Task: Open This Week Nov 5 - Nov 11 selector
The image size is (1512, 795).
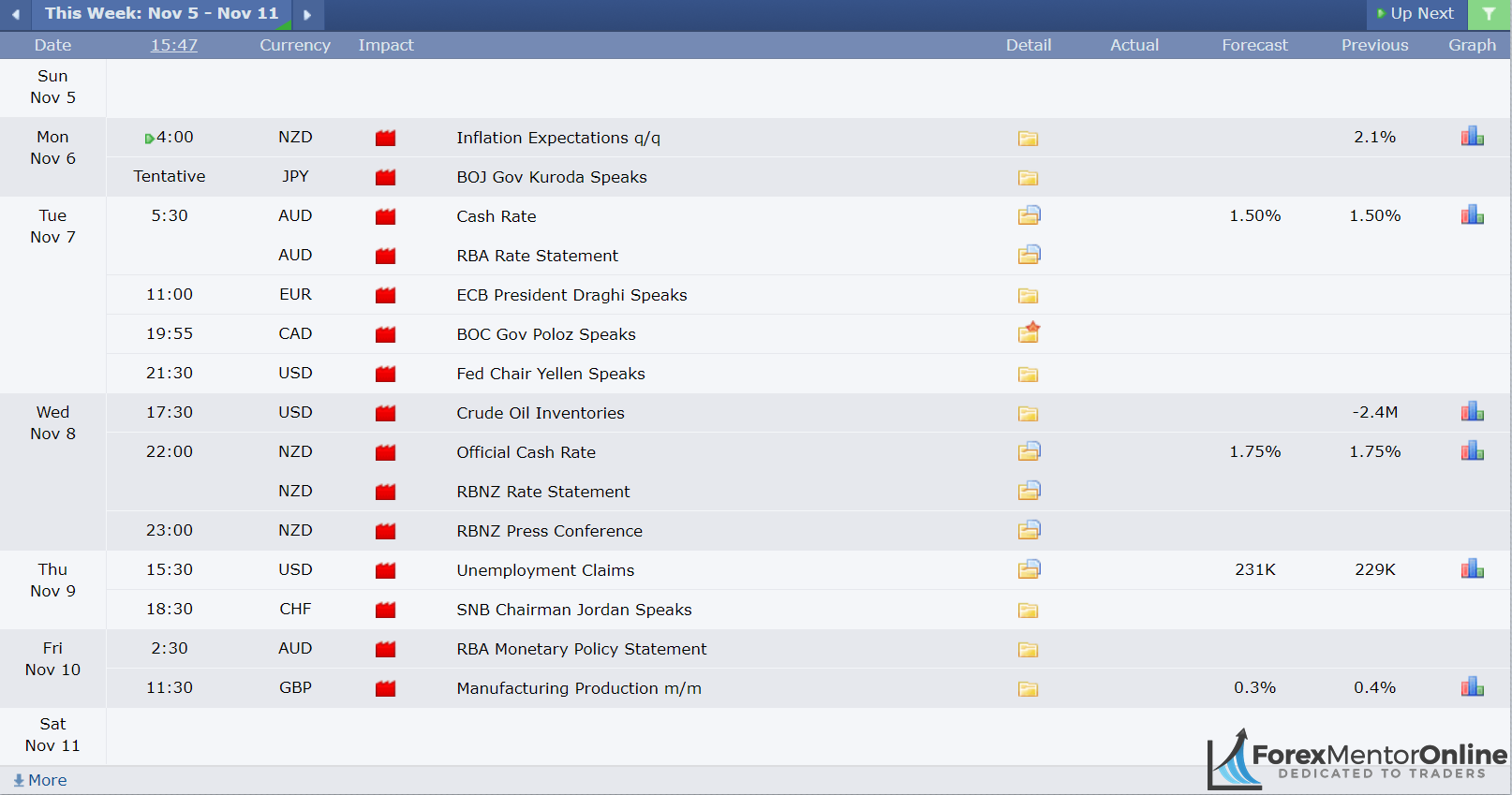Action: coord(161,14)
